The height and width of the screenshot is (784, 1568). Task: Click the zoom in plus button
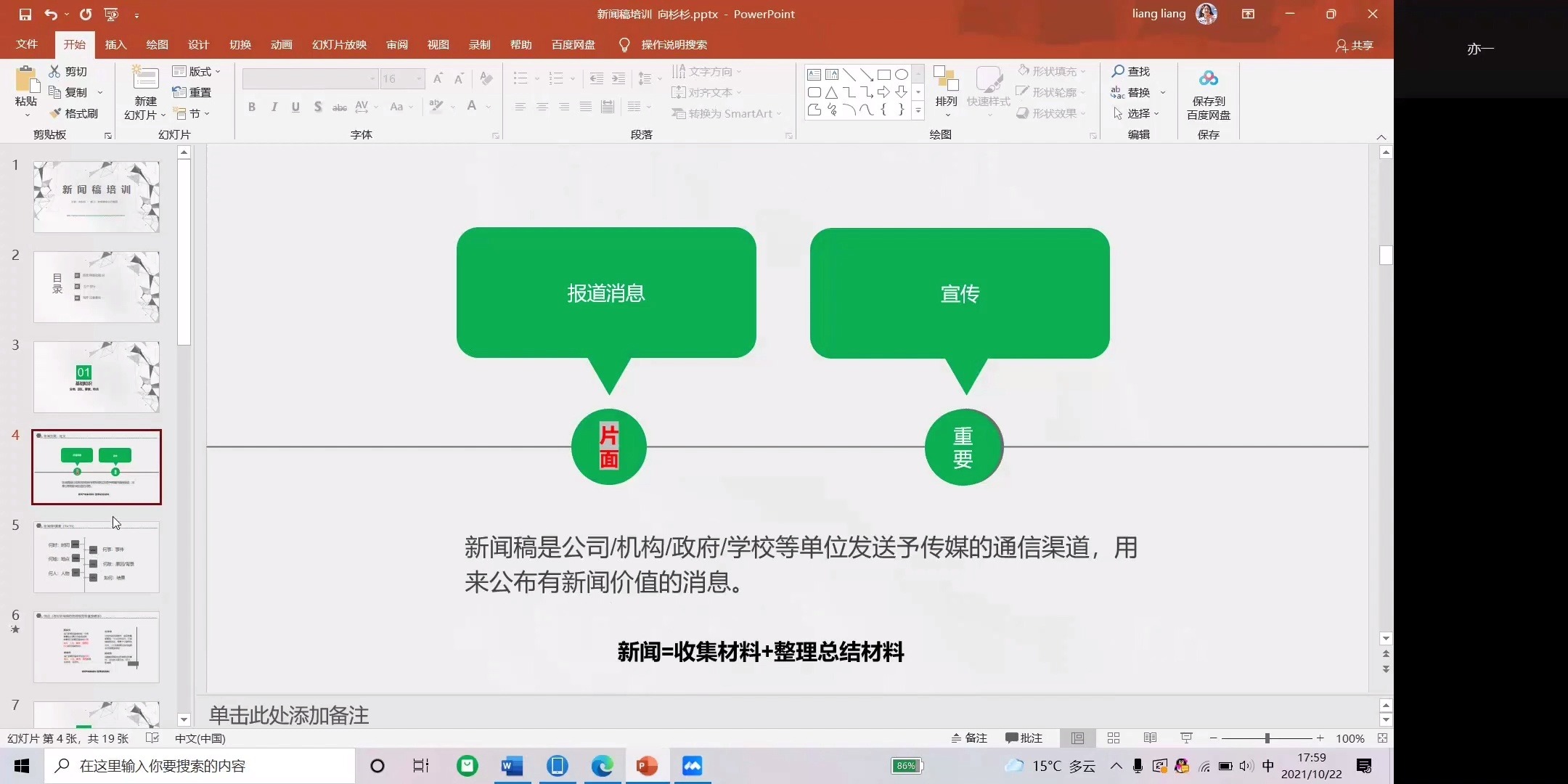(x=1320, y=738)
